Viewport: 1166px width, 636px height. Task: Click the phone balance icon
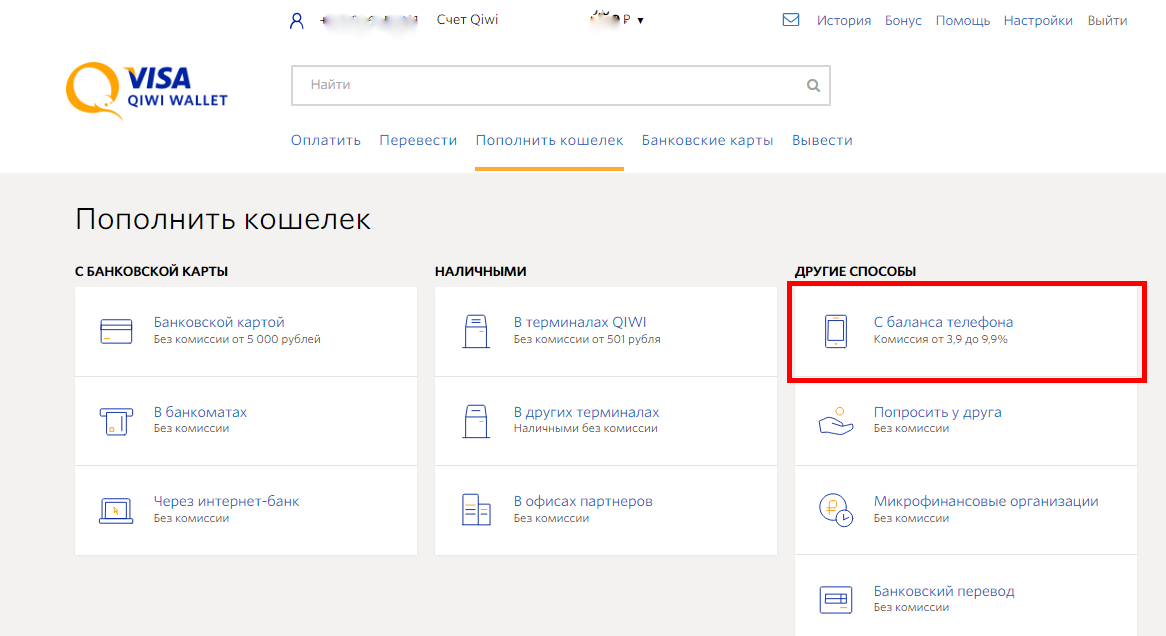[835, 331]
